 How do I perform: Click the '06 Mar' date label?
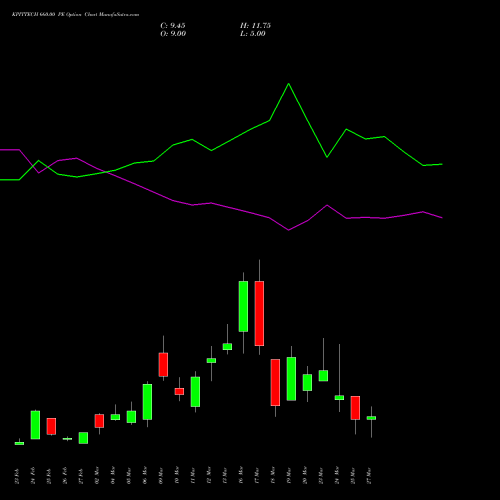[x=145, y=476]
